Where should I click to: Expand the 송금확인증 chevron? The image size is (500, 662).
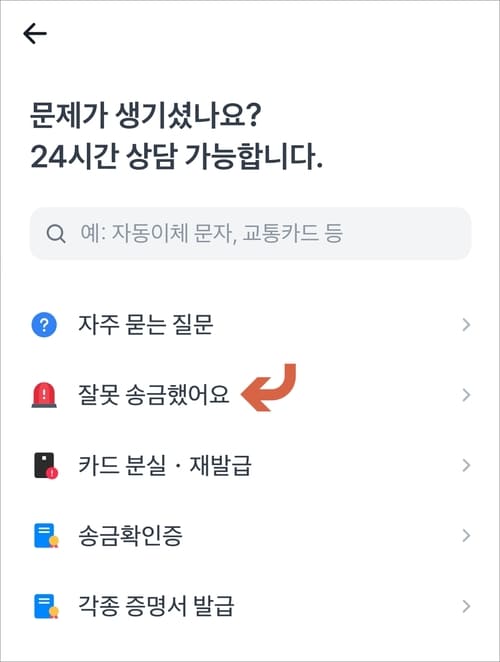click(466, 535)
